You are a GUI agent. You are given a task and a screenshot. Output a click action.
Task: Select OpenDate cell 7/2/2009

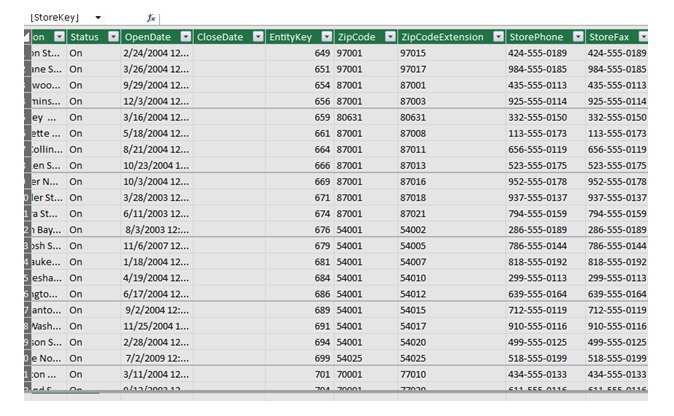157,358
